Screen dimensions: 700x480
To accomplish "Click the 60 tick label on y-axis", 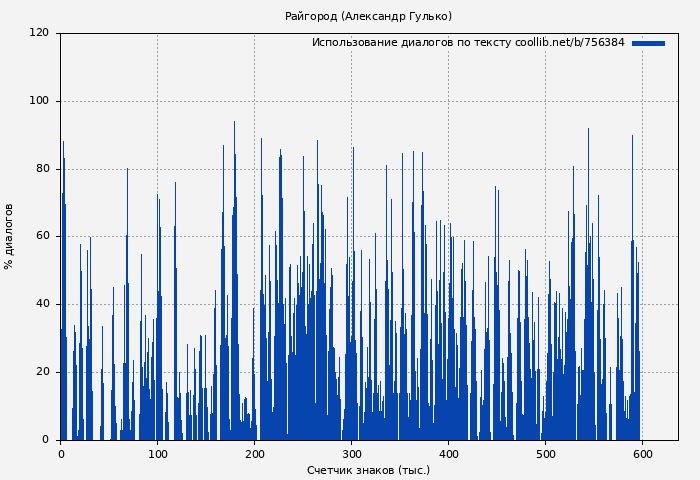I will (42, 236).
